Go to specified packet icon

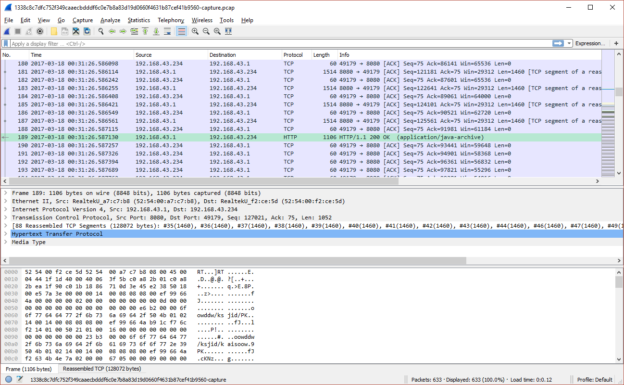tap(134, 31)
